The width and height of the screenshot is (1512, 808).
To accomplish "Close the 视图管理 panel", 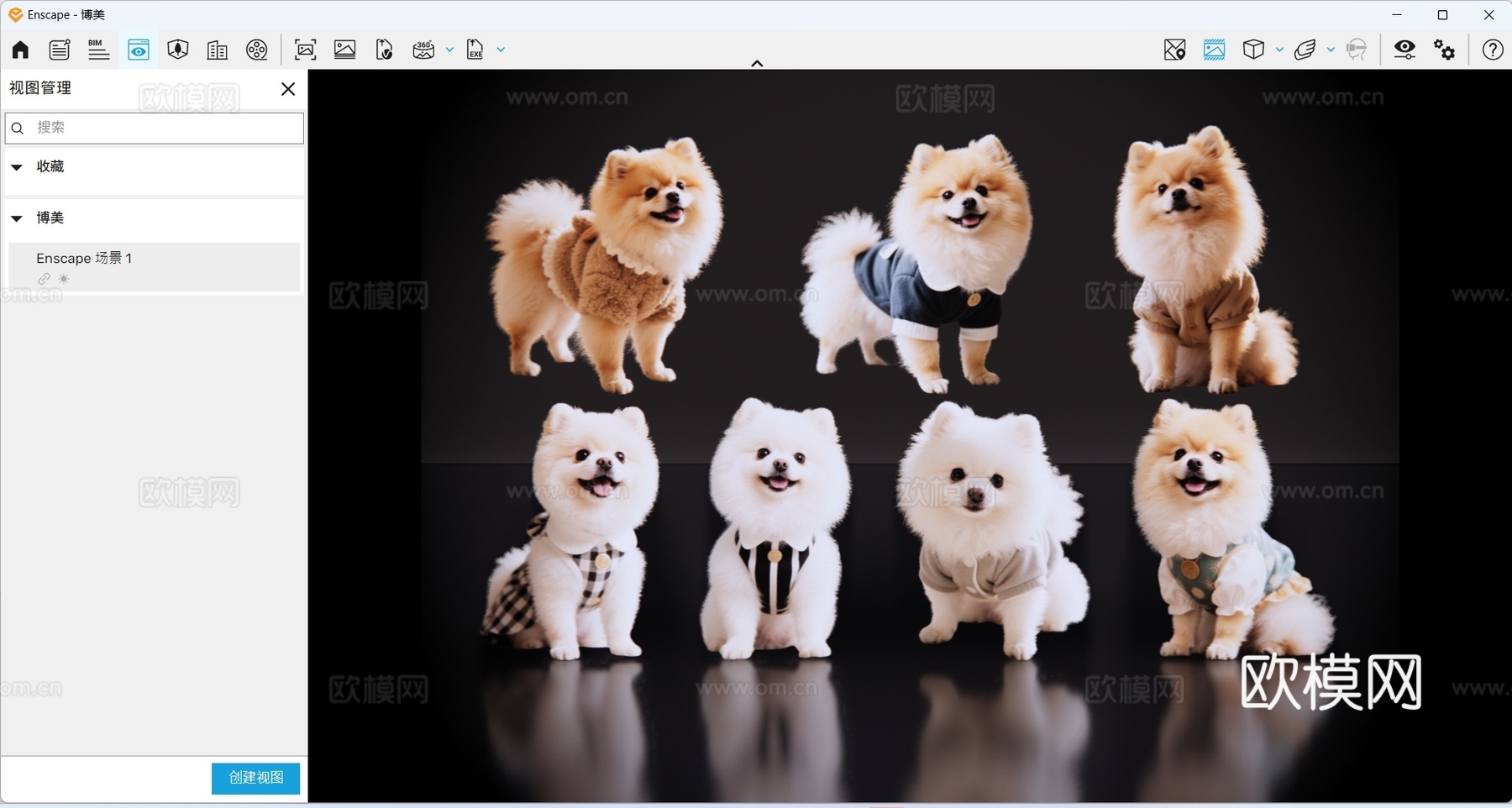I will 288,89.
